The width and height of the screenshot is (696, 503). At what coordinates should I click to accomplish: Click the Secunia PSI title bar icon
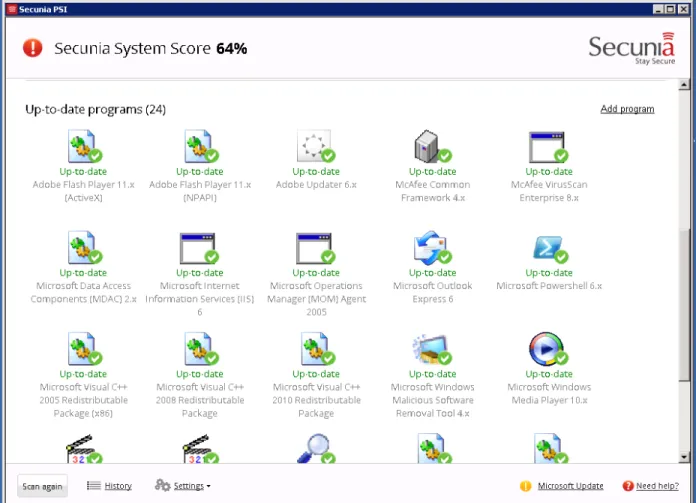tap(12, 9)
